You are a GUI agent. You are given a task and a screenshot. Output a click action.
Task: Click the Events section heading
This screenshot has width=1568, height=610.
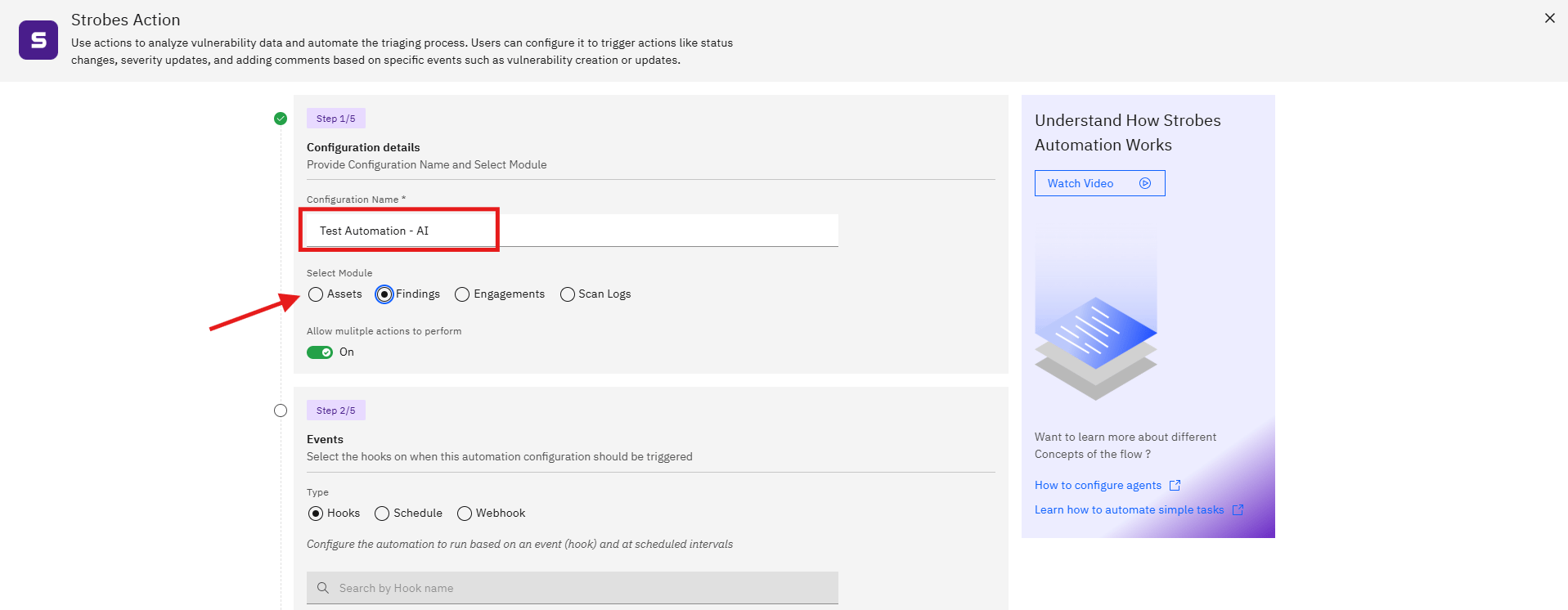[325, 439]
